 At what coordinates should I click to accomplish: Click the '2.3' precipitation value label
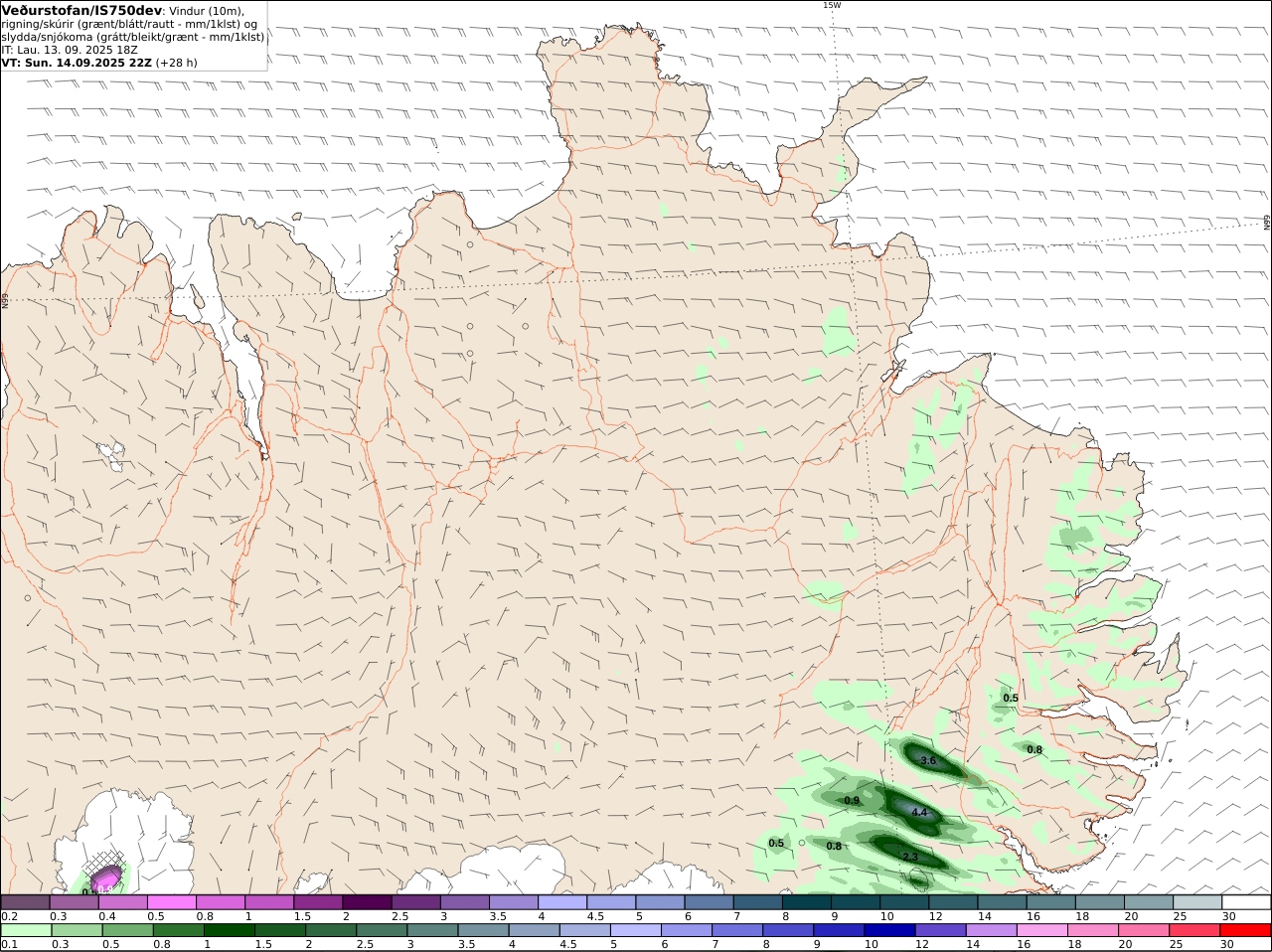point(910,857)
